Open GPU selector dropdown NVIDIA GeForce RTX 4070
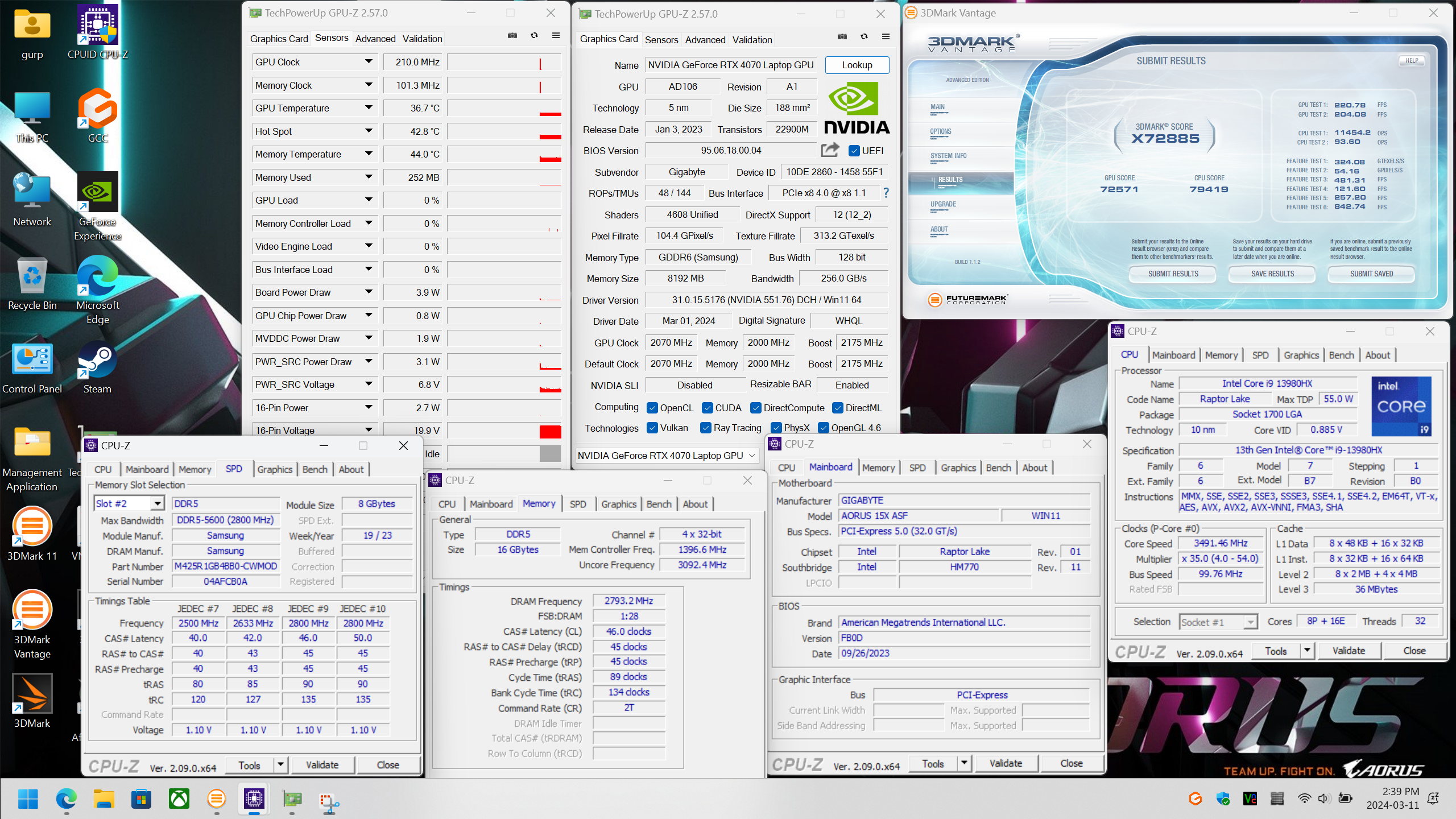 667,456
